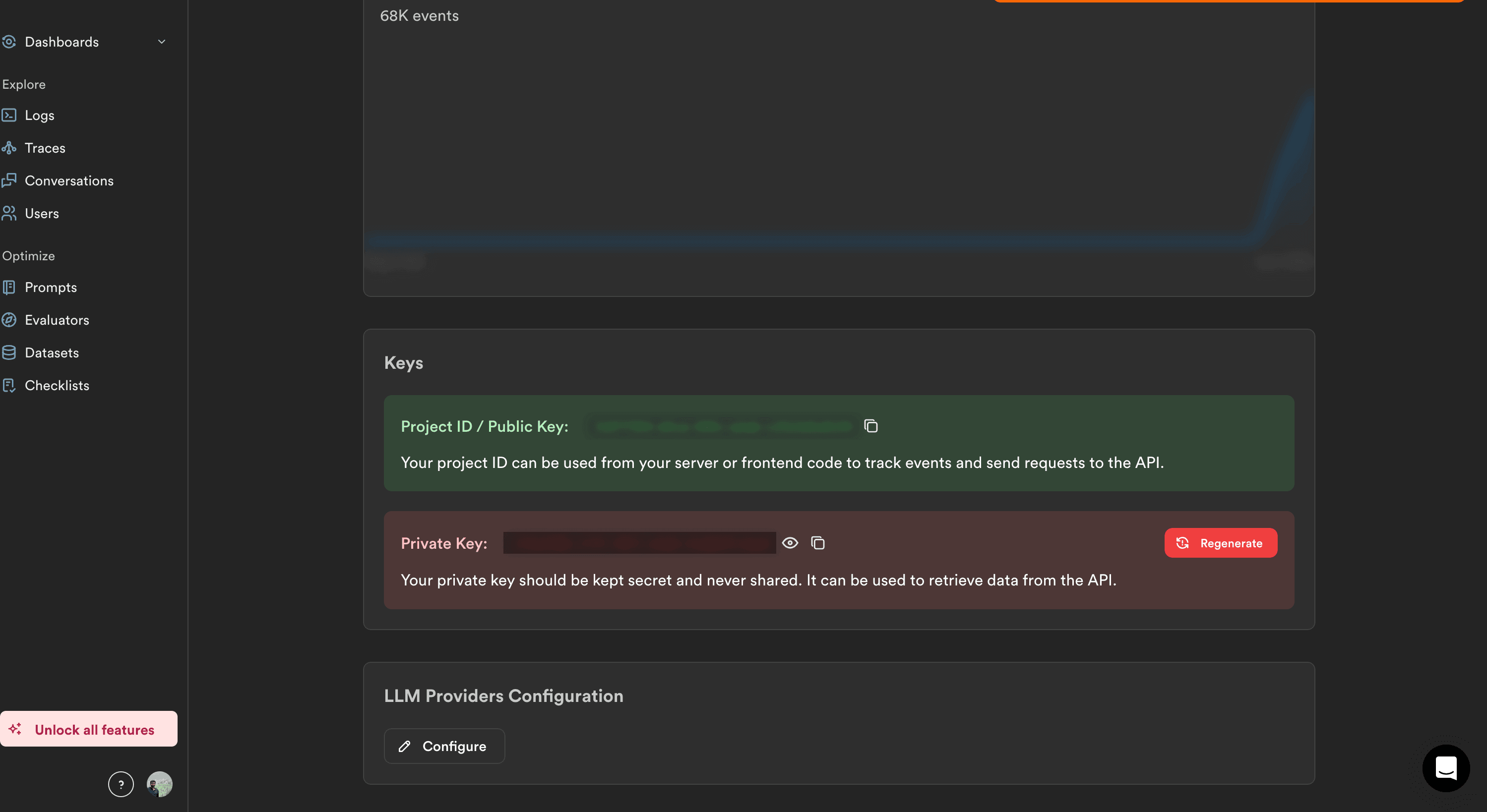1487x812 pixels.
Task: Click the masked private key field
Action: 639,542
